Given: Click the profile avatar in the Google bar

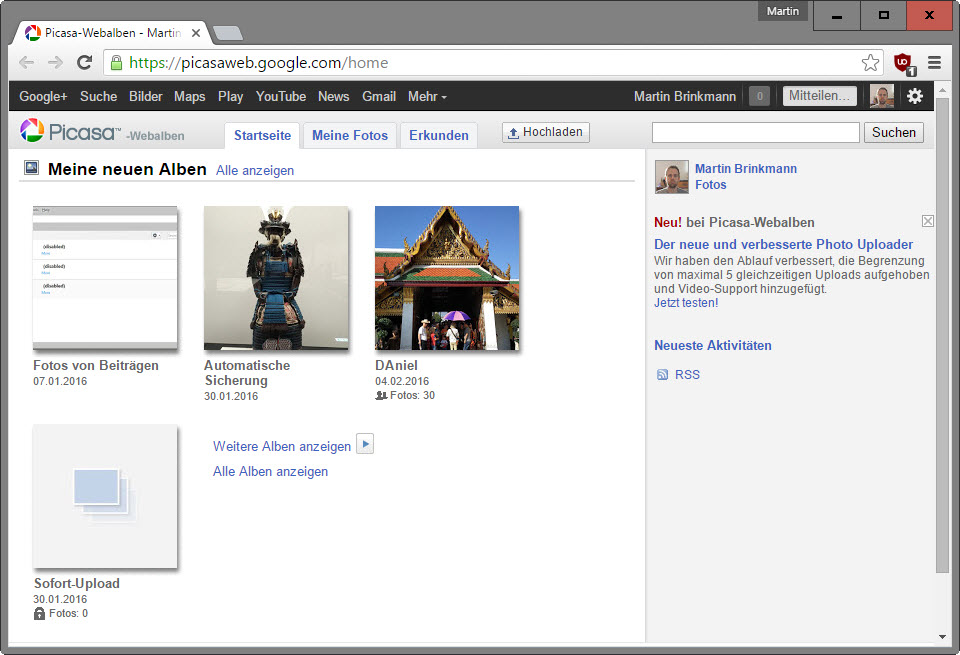Looking at the screenshot, I should pos(882,96).
